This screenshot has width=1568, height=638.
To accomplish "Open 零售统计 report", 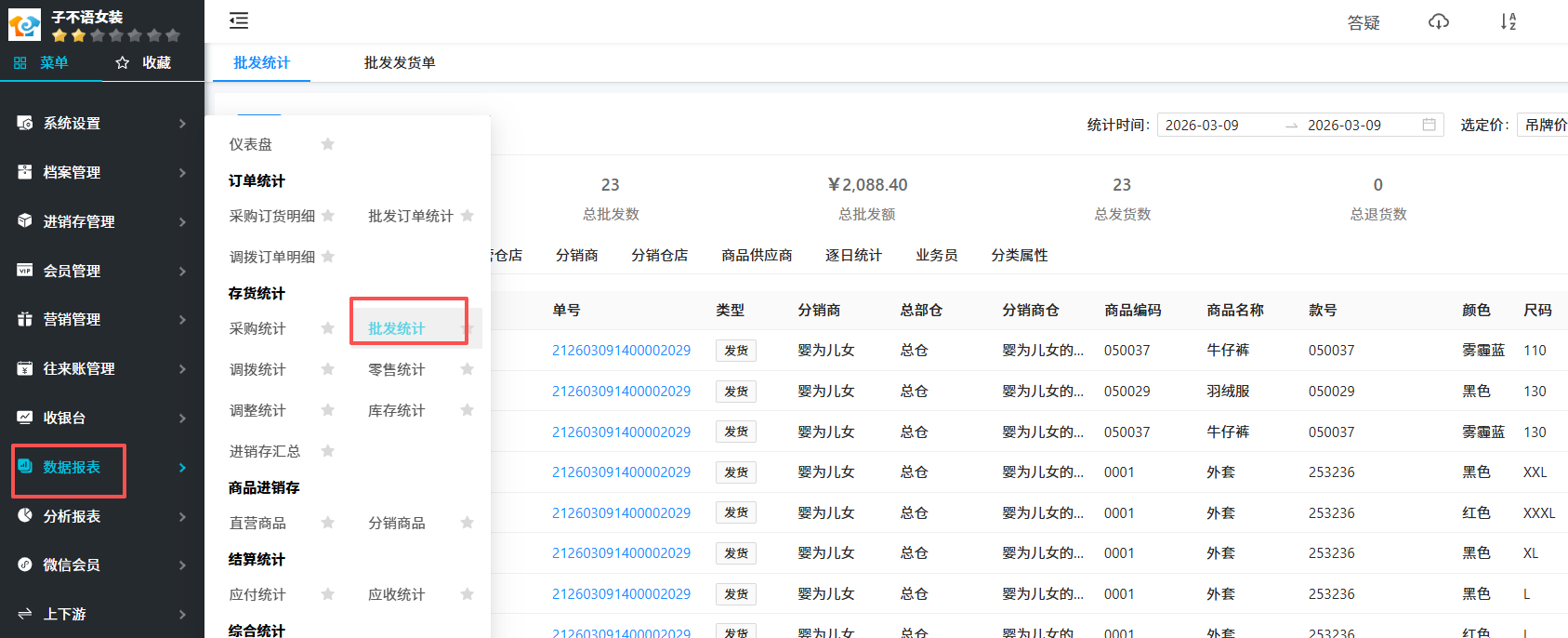I will click(x=397, y=369).
